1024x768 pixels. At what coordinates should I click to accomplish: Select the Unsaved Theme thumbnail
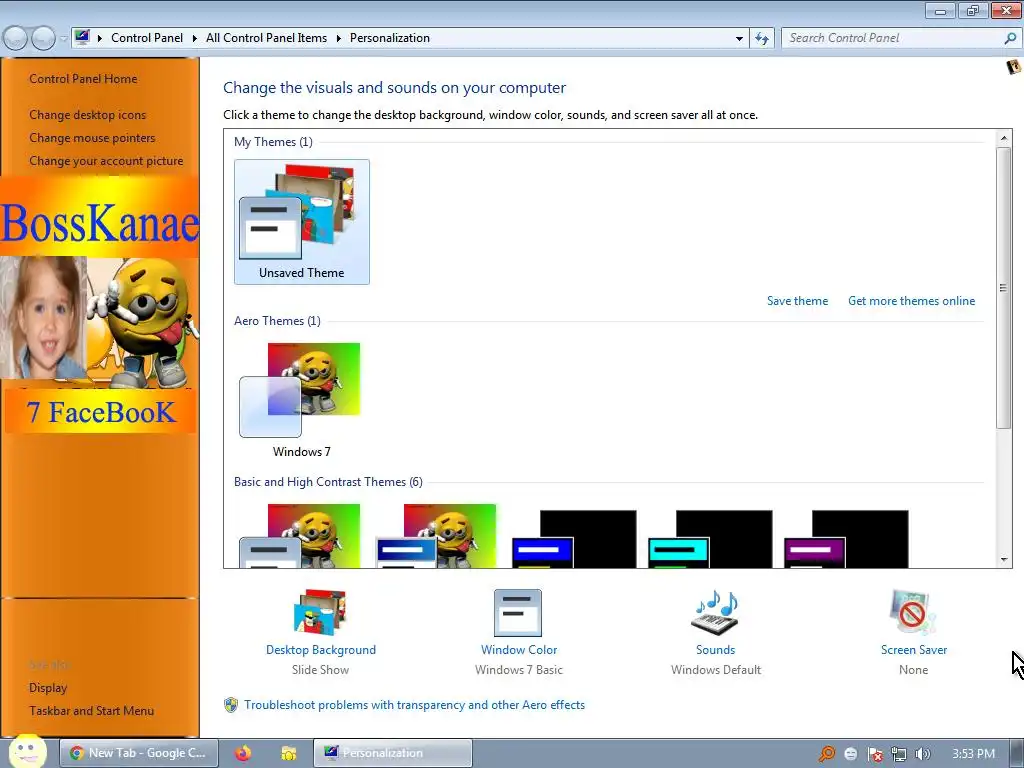coord(302,222)
